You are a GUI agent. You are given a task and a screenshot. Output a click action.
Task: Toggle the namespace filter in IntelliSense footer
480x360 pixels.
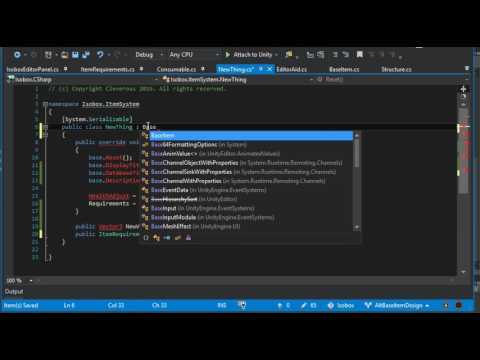click(146, 238)
